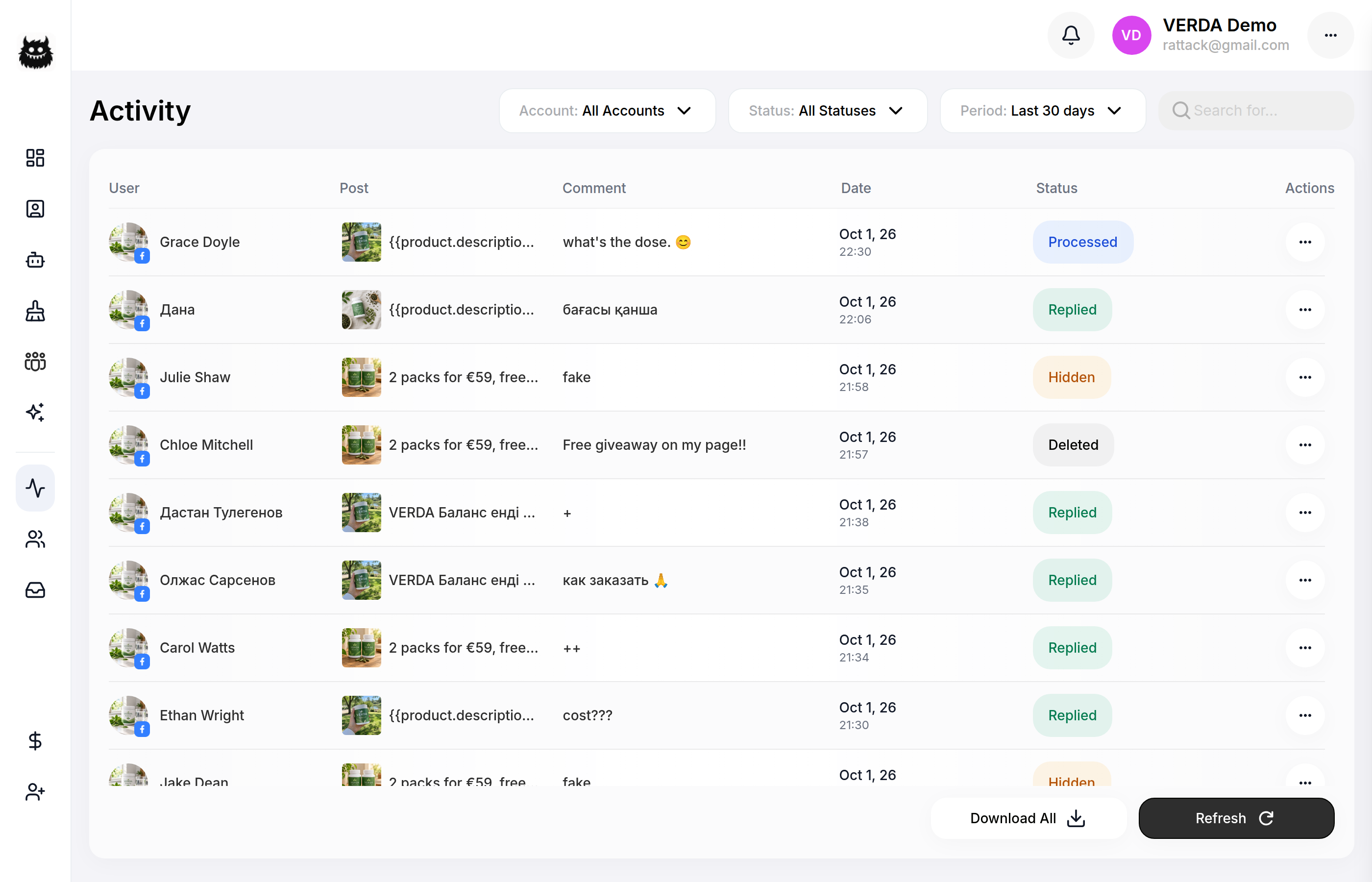
Task: Click the comment 'Free giveaway on my page!!'
Action: point(654,445)
